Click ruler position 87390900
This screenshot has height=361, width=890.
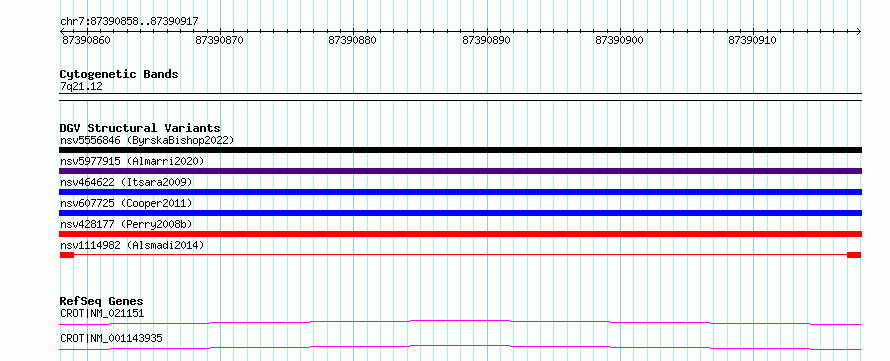[620, 40]
